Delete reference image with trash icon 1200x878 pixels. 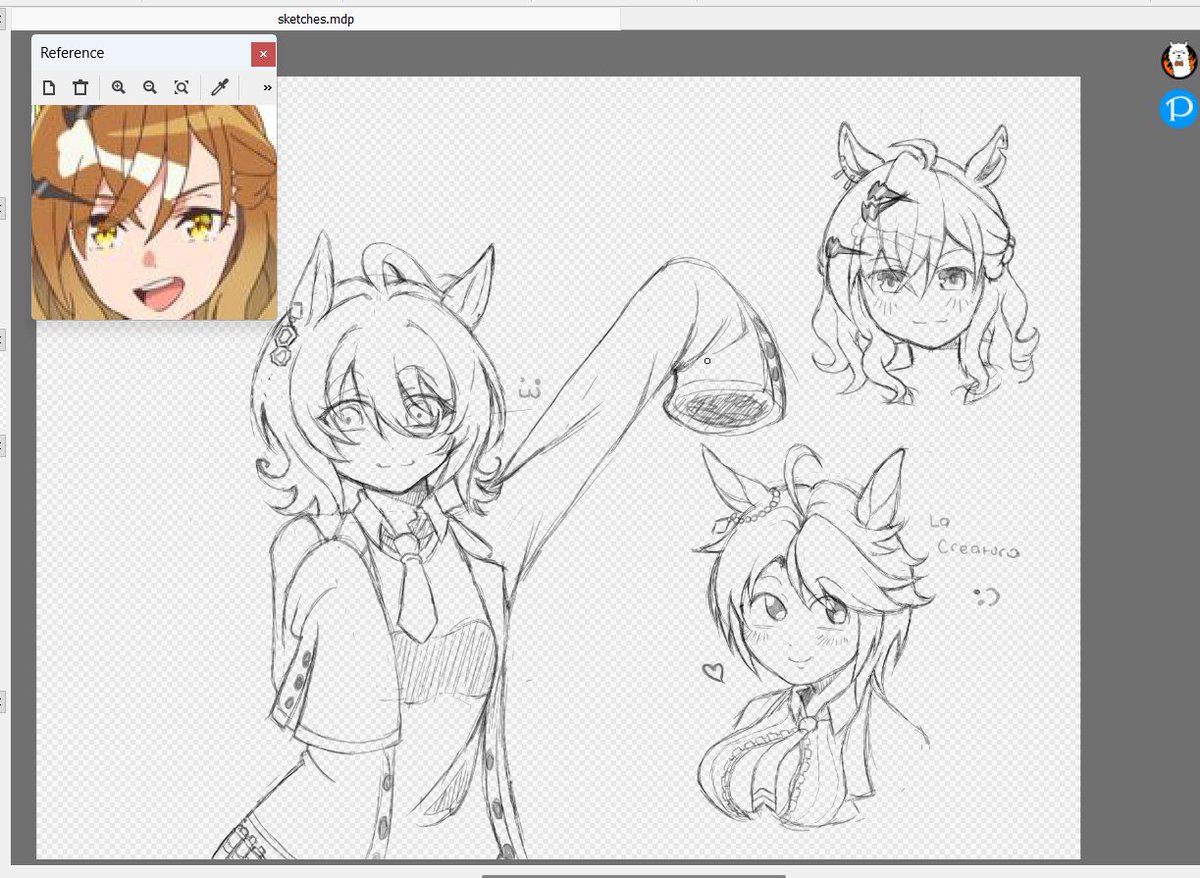(81, 88)
